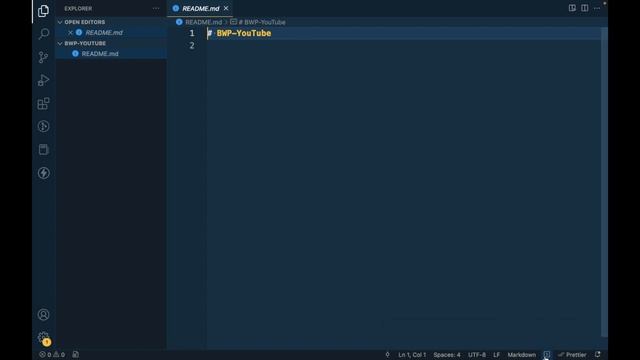Viewport: 640px width, 360px height.
Task: Open notifications bell in status bar
Action: click(x=598, y=354)
